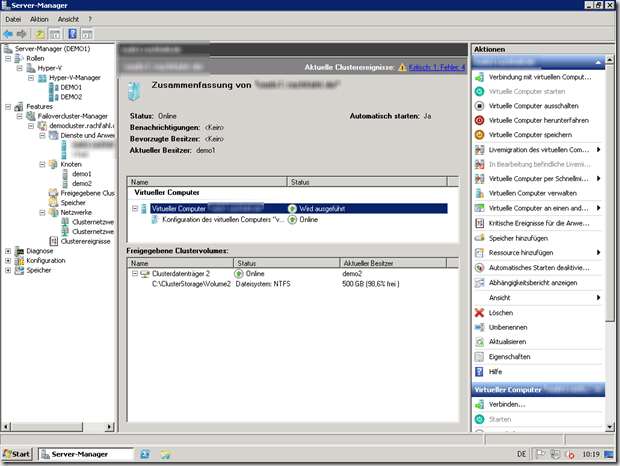Click the Server-Manager taskbar button
The width and height of the screenshot is (620, 466).
(85, 454)
